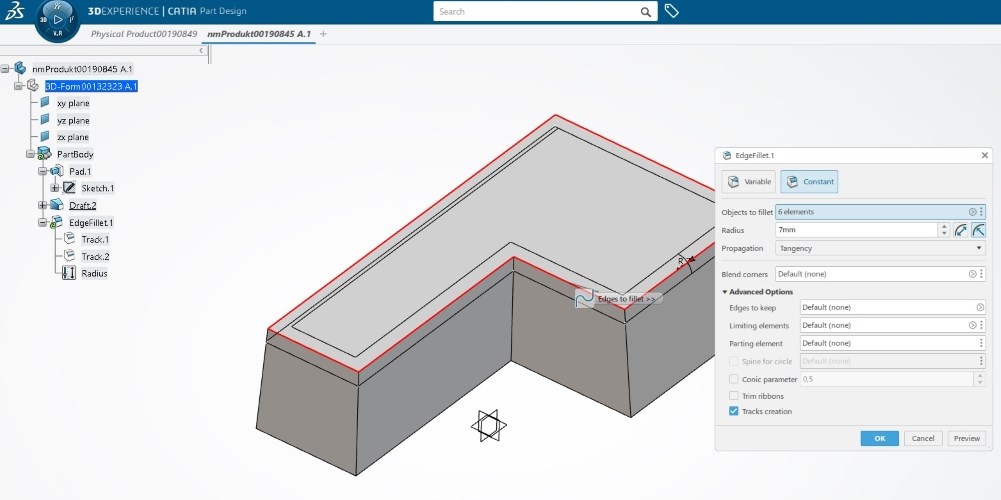Select Constant fillet mode
Viewport: 1001px width, 500px height.
809,181
